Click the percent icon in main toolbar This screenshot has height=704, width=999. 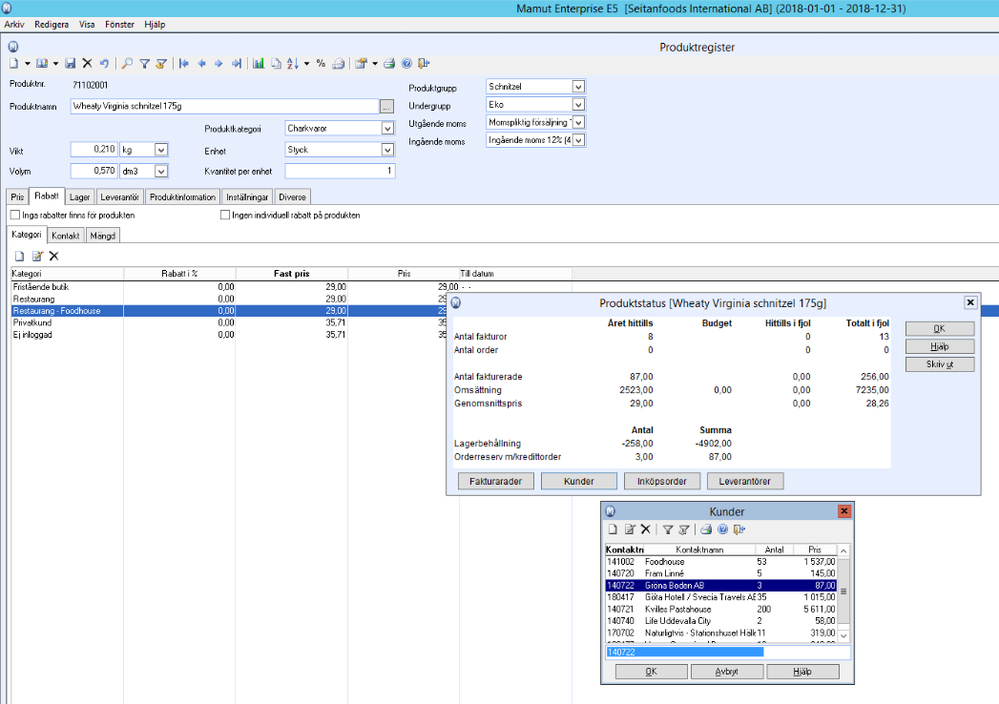320,63
